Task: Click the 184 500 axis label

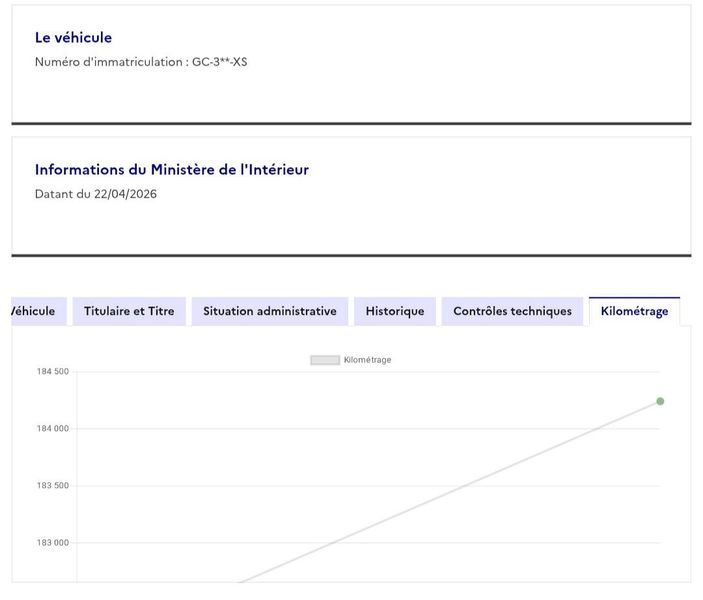Action: (53, 372)
